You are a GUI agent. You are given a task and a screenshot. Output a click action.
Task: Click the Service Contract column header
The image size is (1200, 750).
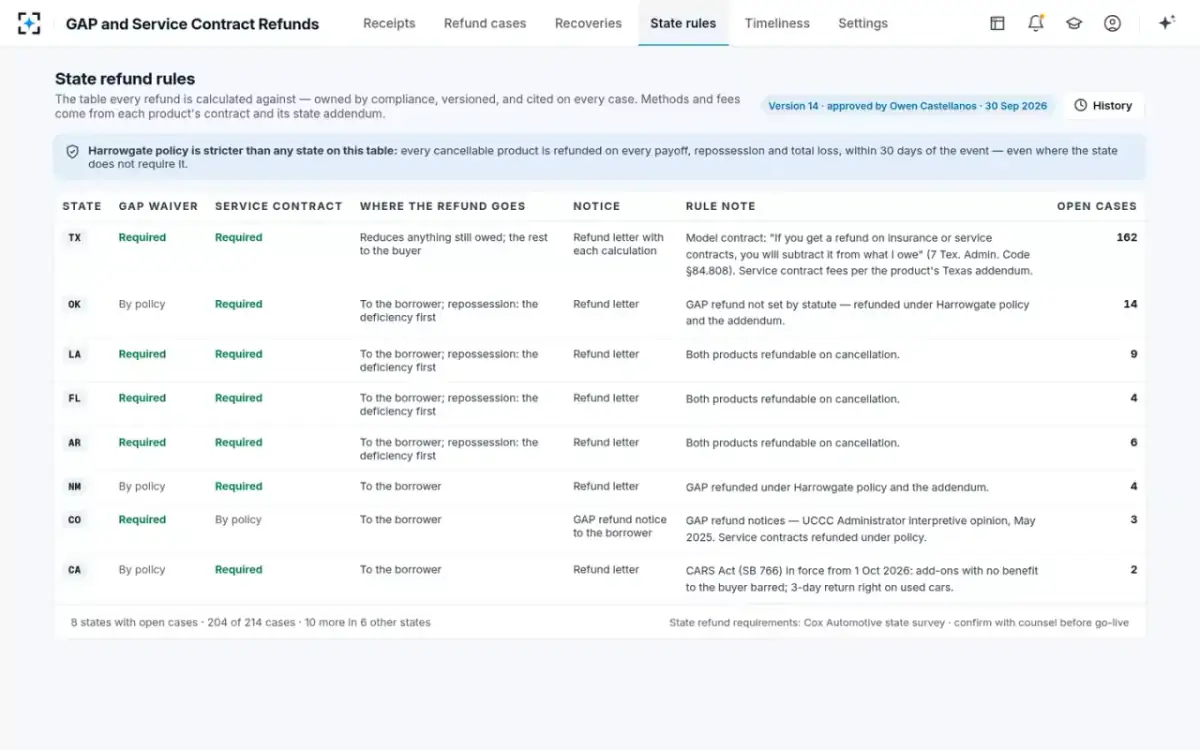pyautogui.click(x=279, y=206)
